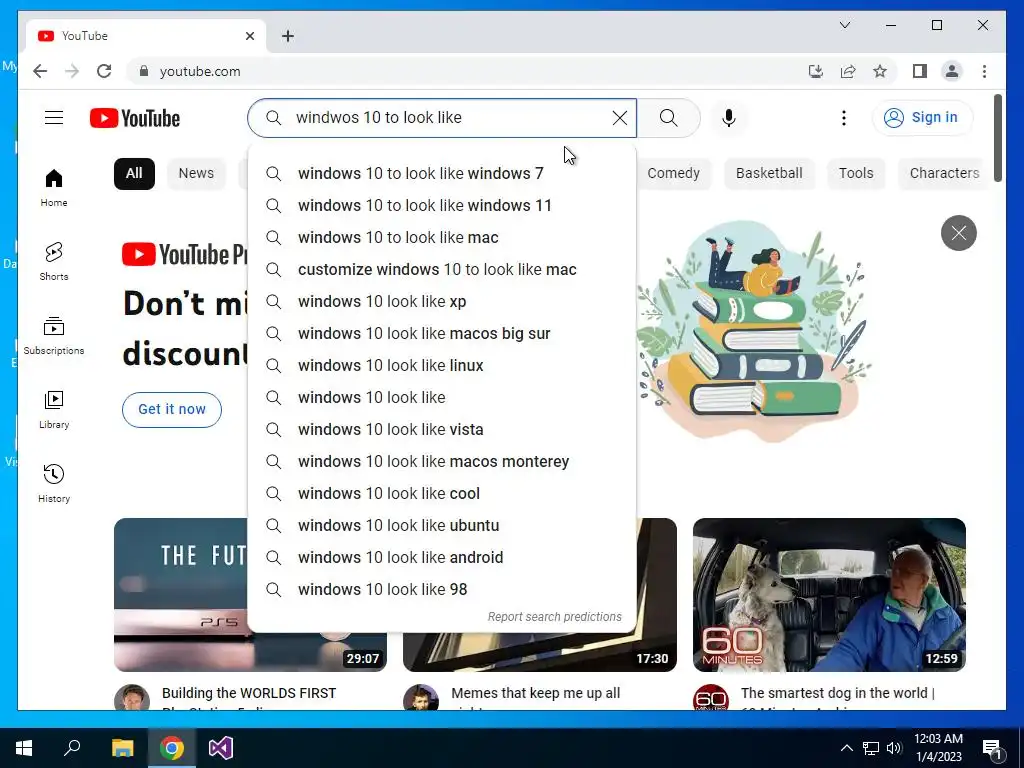The width and height of the screenshot is (1024, 768).
Task: Open the tab search dropdown arrow
Action: click(844, 25)
